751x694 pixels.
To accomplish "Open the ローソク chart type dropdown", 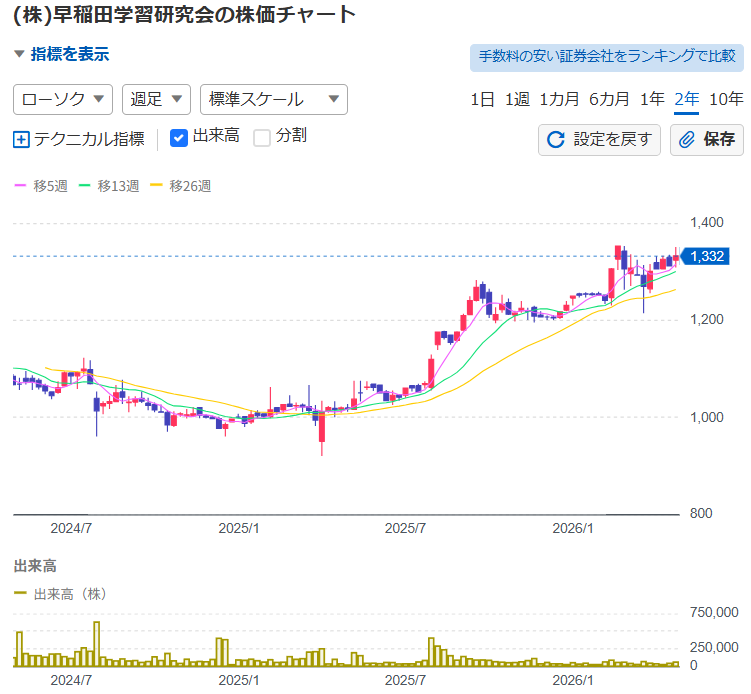I will click(x=63, y=100).
